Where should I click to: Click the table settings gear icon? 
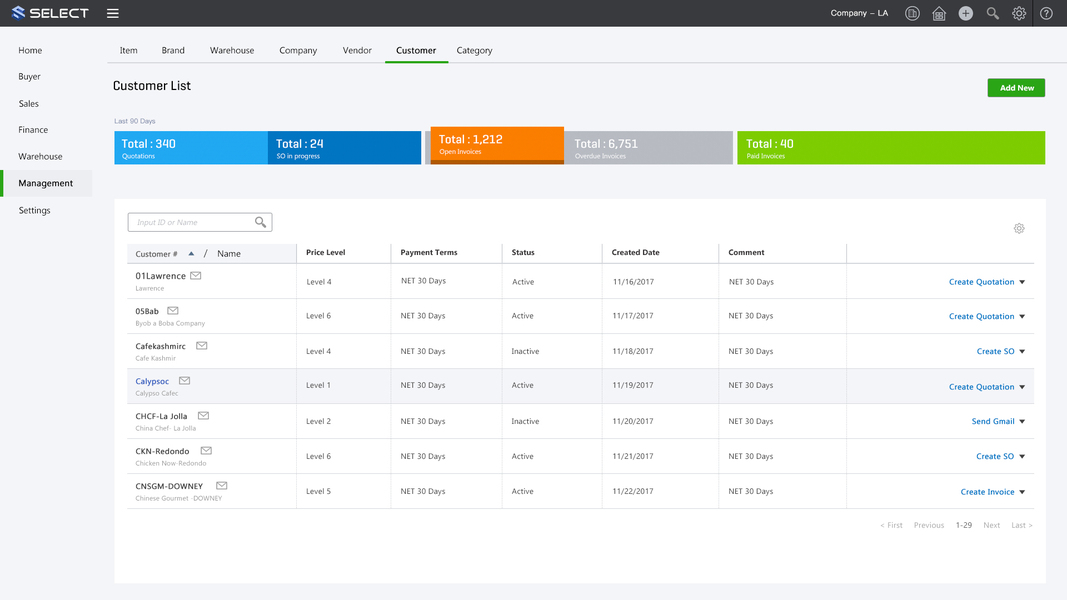pyautogui.click(x=1019, y=229)
